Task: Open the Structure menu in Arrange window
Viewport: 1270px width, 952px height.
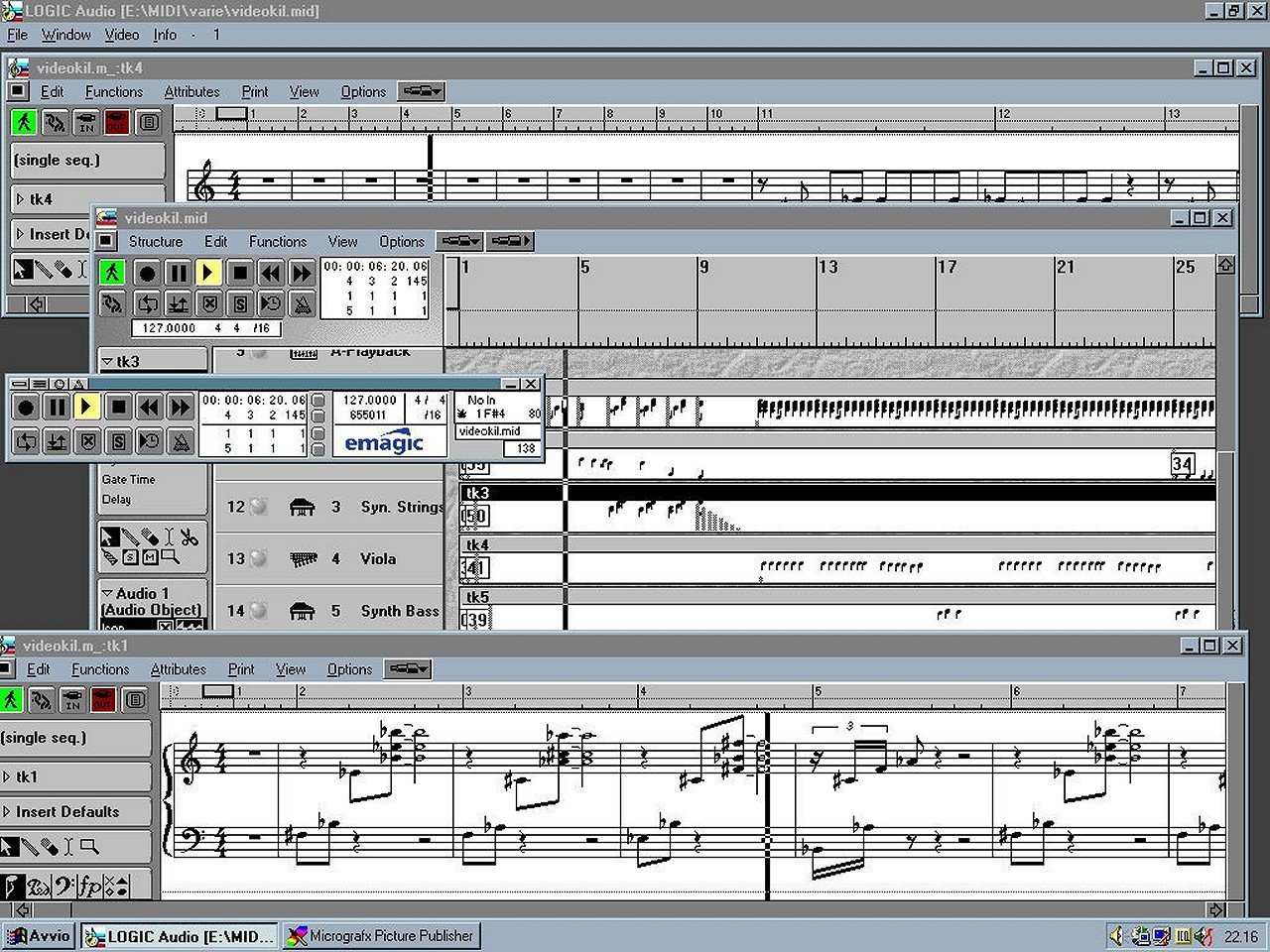Action: [156, 241]
